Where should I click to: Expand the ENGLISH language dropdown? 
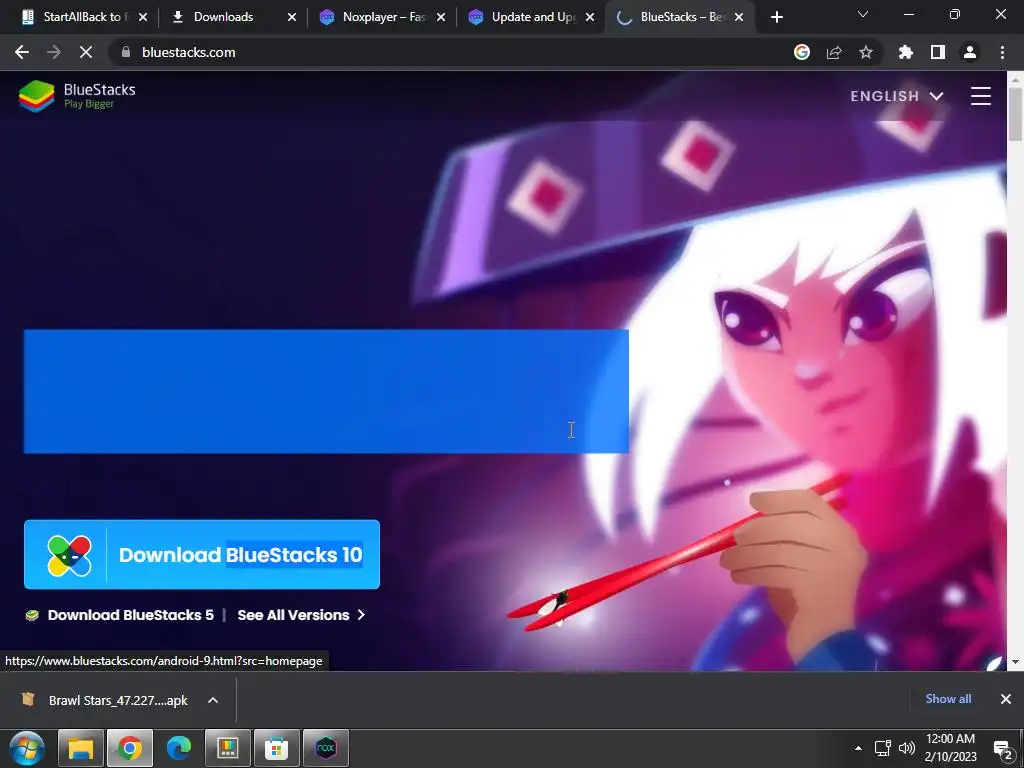(x=897, y=96)
